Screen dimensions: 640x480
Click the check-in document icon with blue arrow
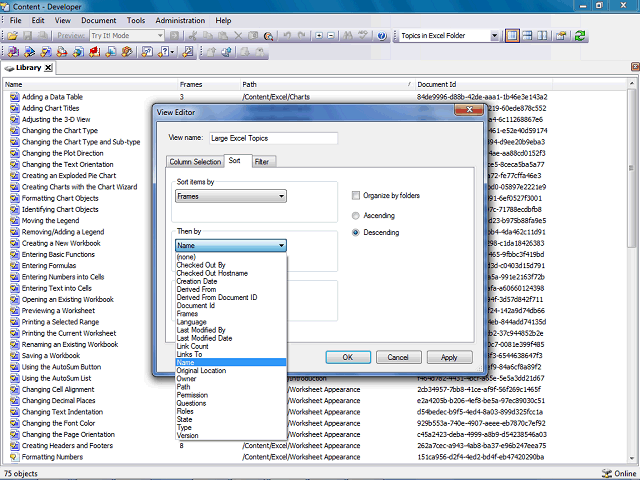227,52
